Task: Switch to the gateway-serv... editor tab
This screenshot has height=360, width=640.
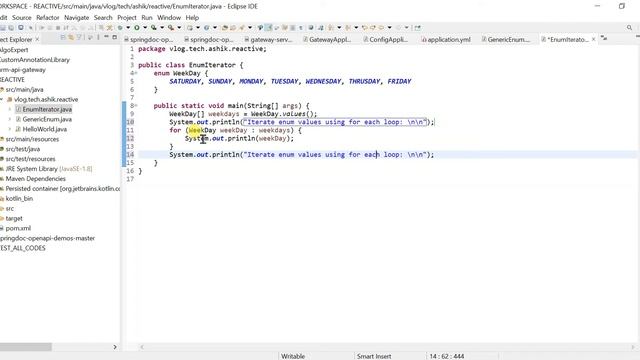Action: 268,40
